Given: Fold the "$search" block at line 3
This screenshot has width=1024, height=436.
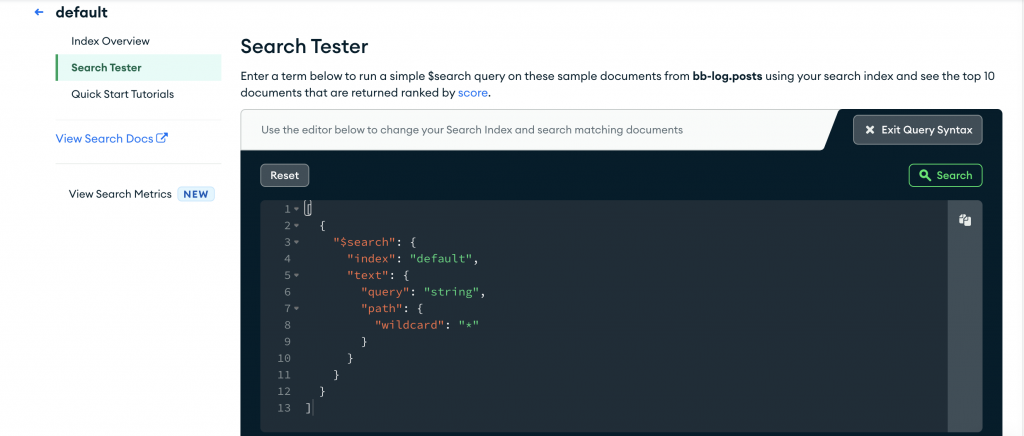Looking at the screenshot, I should coord(297,242).
